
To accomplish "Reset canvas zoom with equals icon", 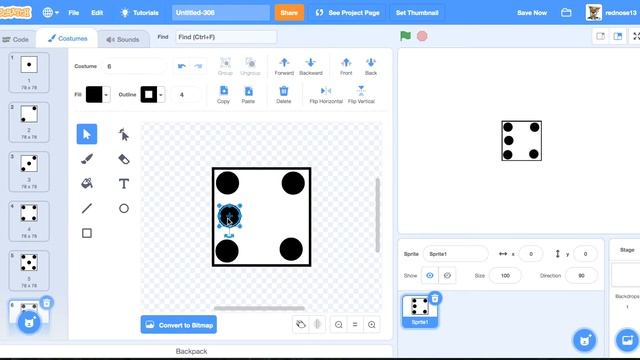I will 355,324.
